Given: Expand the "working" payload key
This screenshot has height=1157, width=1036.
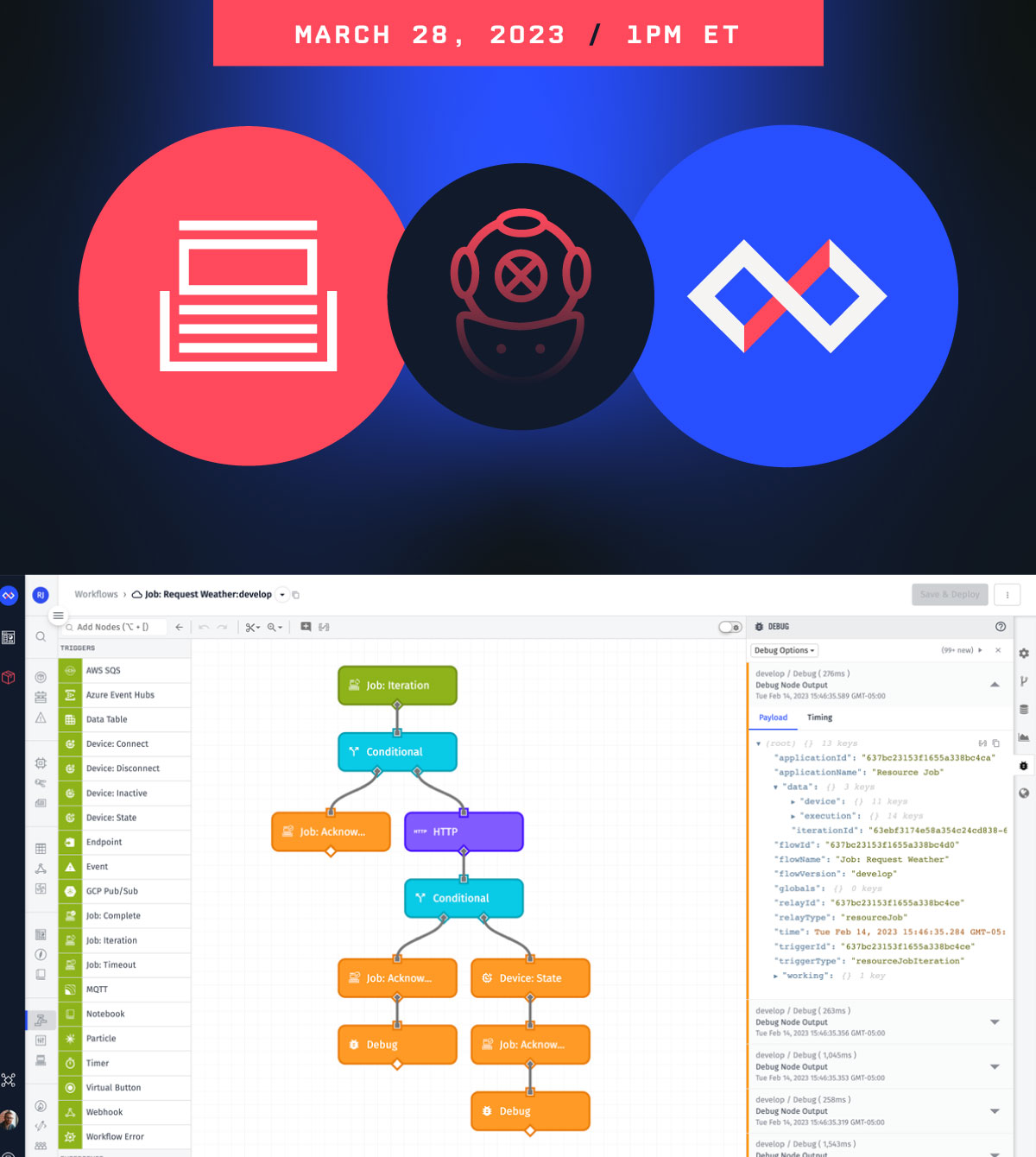Looking at the screenshot, I should (775, 976).
